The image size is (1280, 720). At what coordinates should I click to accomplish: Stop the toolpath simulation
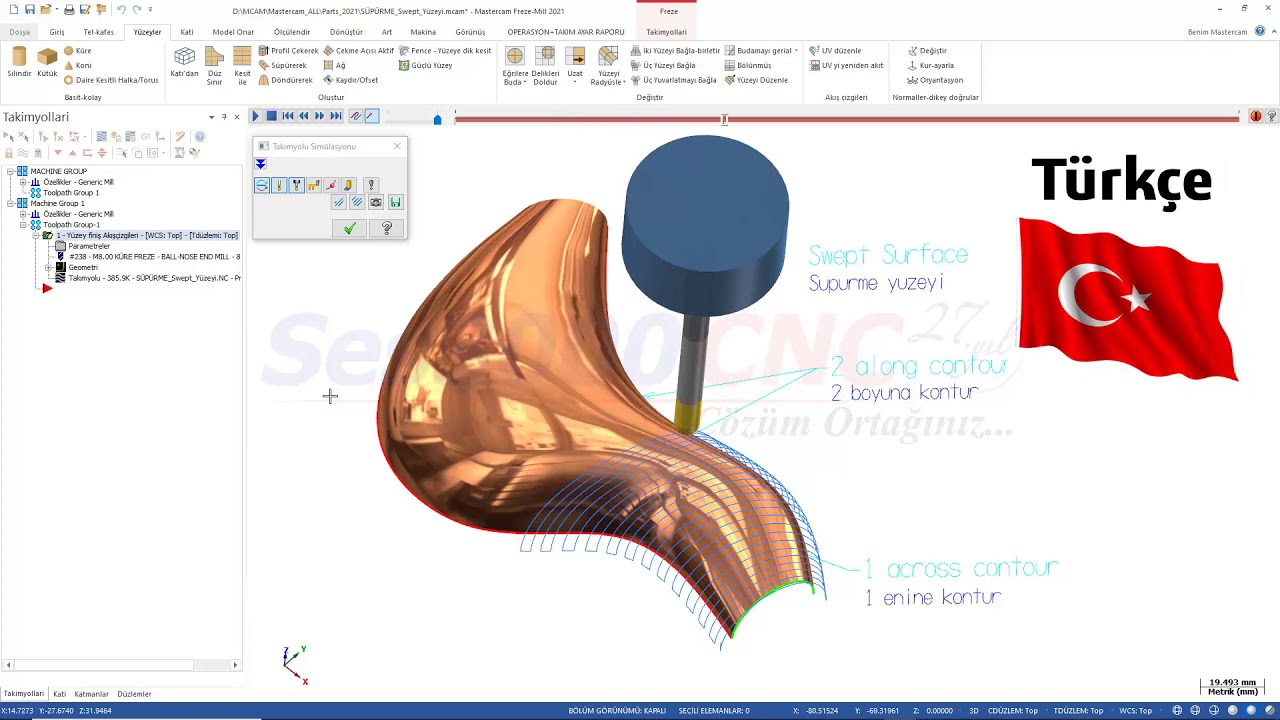click(271, 116)
